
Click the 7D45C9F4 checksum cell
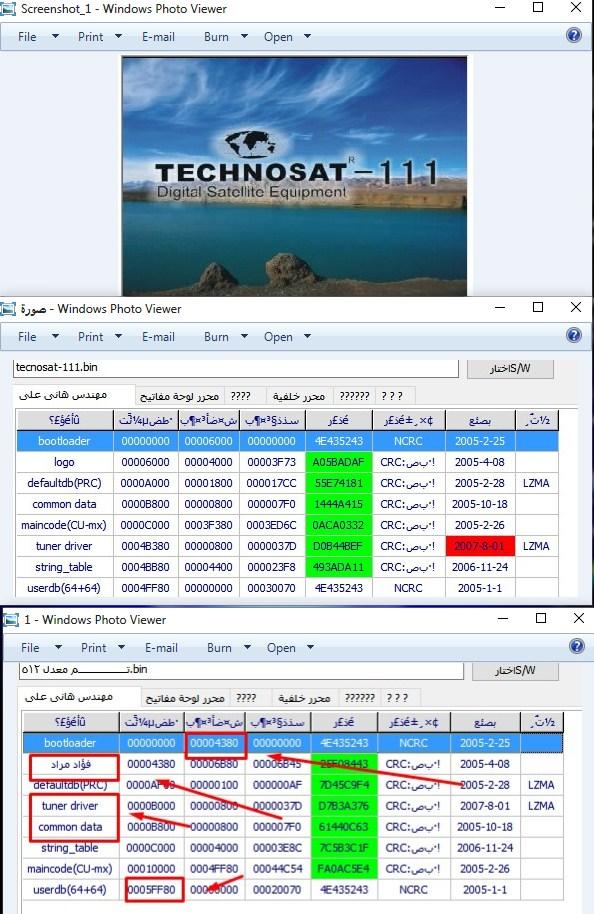pyautogui.click(x=344, y=785)
